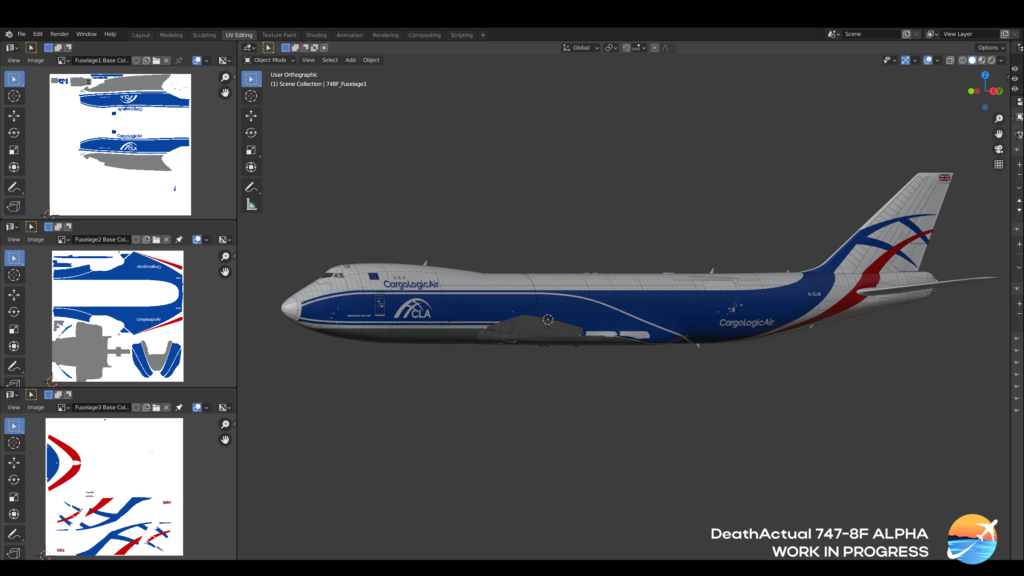Select Annotate tool in Fuselage3 image editor

(x=14, y=534)
